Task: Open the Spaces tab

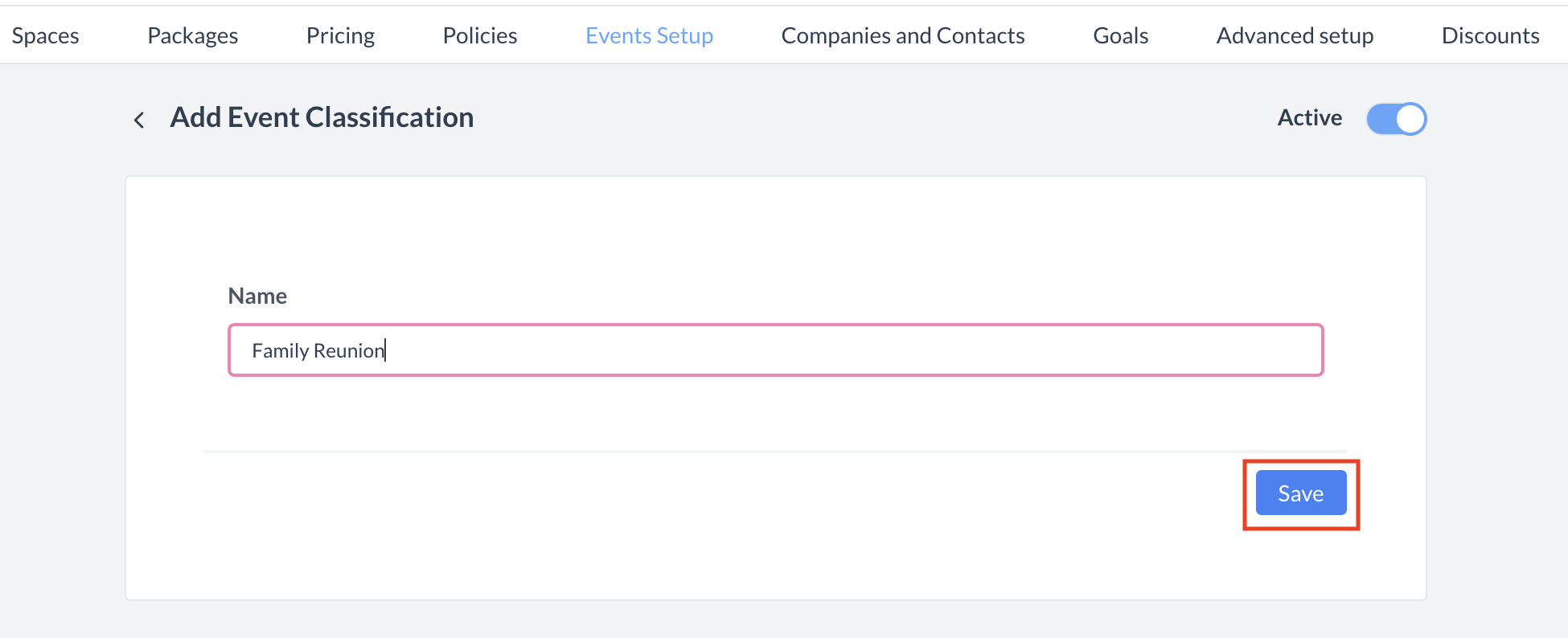Action: [45, 35]
